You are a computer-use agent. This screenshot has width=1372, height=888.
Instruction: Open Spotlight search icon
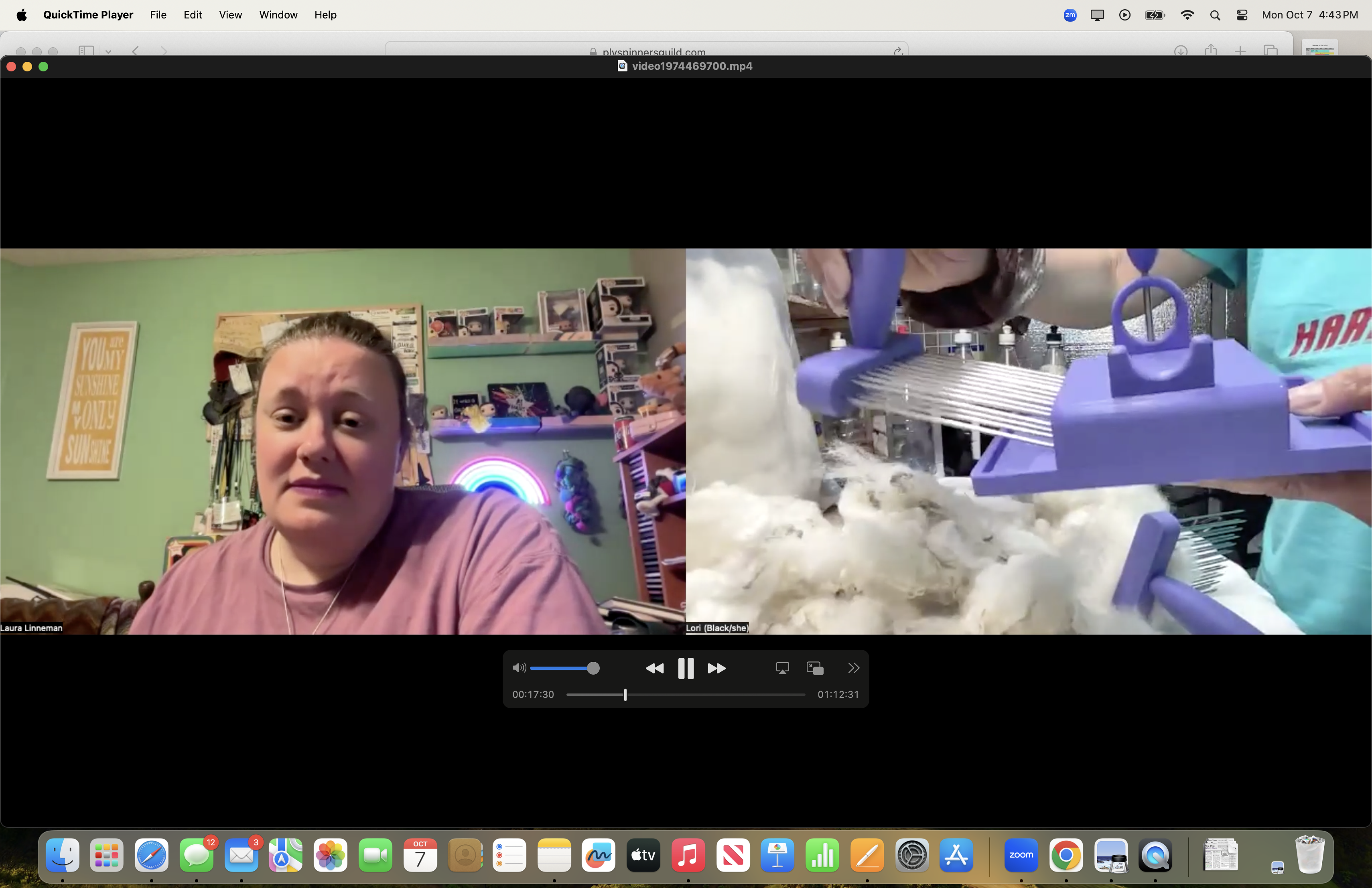(x=1215, y=15)
